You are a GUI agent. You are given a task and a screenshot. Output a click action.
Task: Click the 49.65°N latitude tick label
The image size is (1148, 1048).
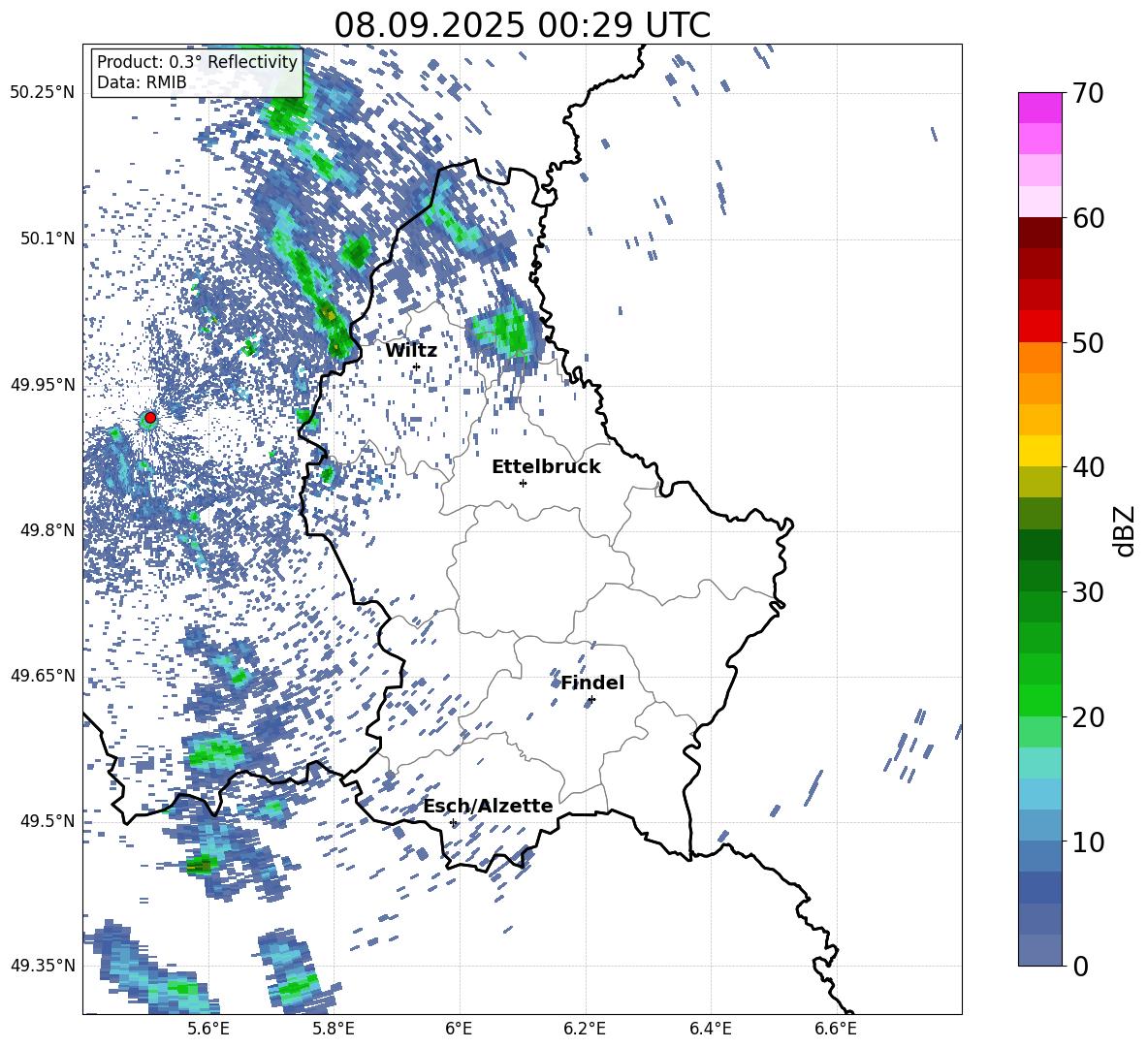(43, 675)
